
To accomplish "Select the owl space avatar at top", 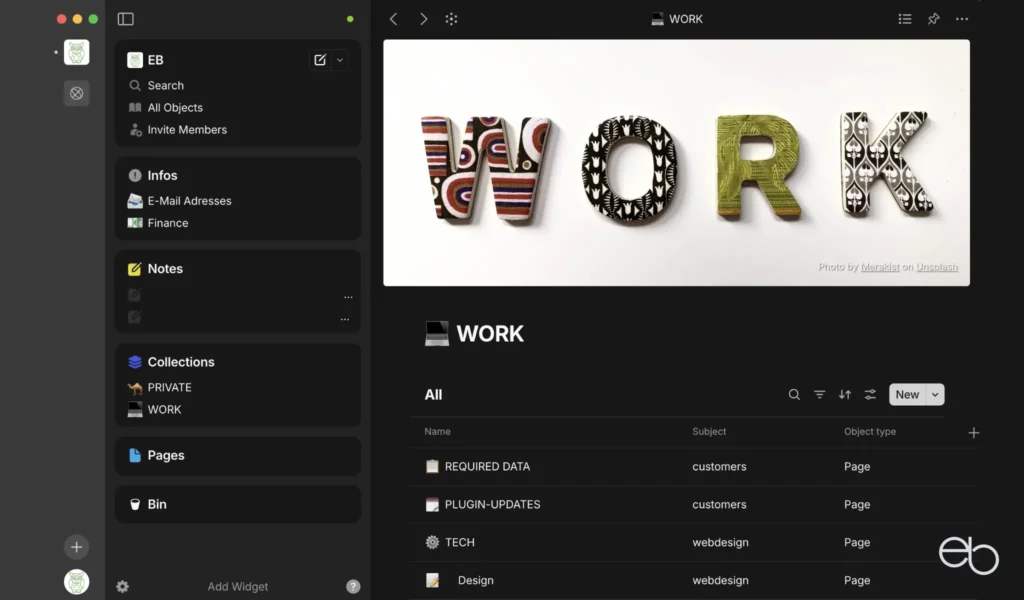I will (76, 52).
